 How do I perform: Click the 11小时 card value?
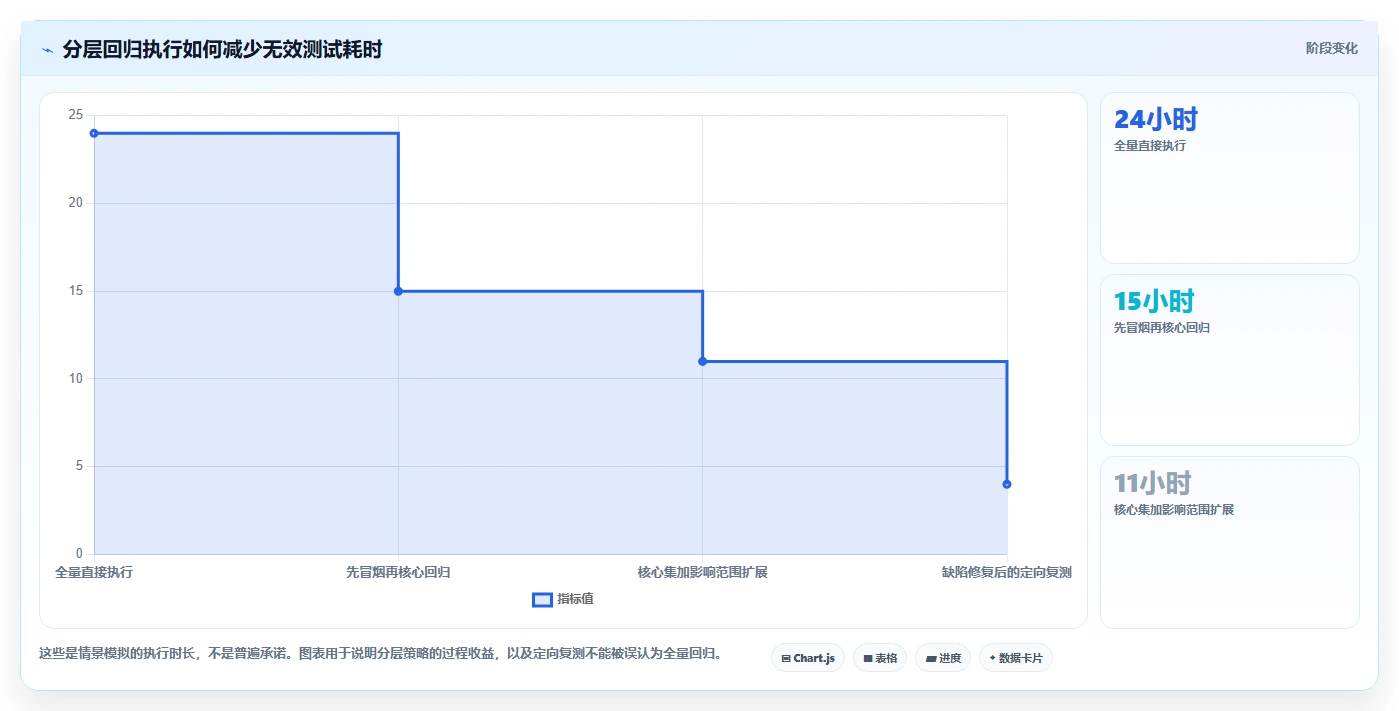pos(1152,483)
